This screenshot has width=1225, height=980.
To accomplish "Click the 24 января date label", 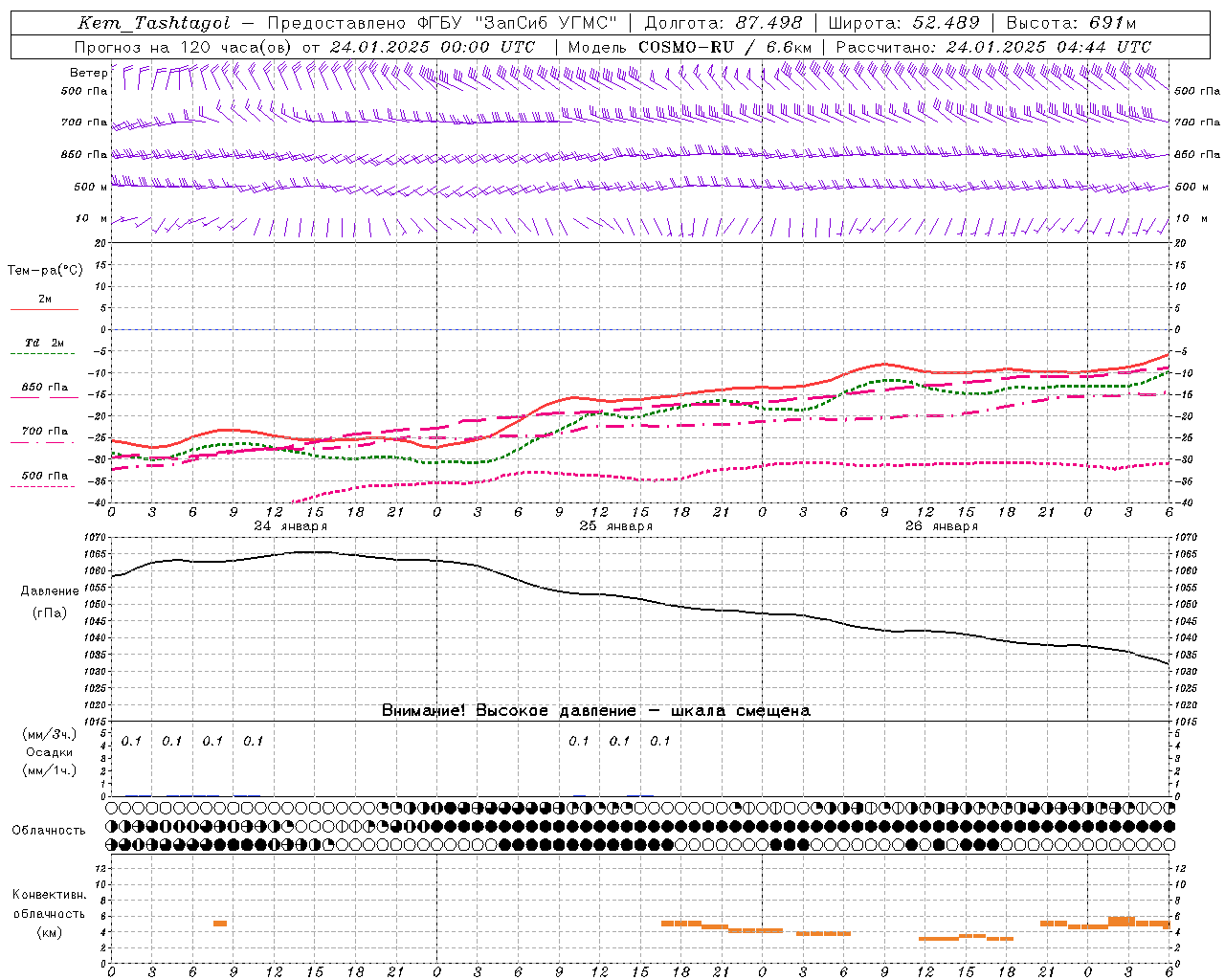I will pyautogui.click(x=290, y=526).
